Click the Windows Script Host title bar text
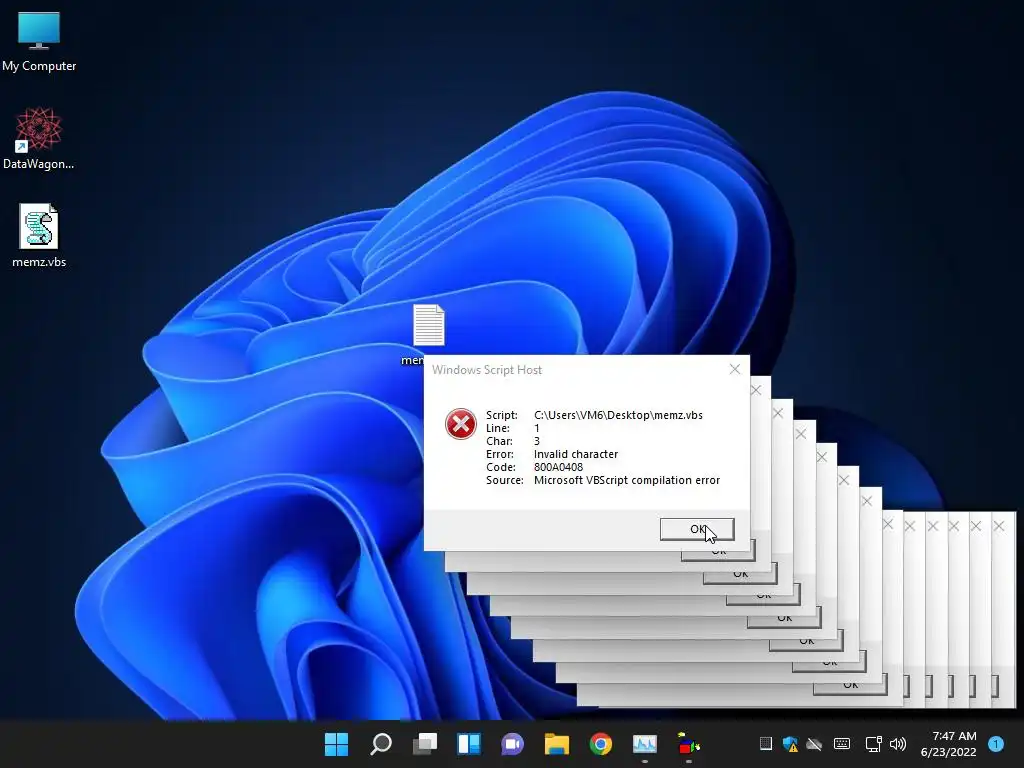Viewport: 1024px width, 768px height. 487,370
